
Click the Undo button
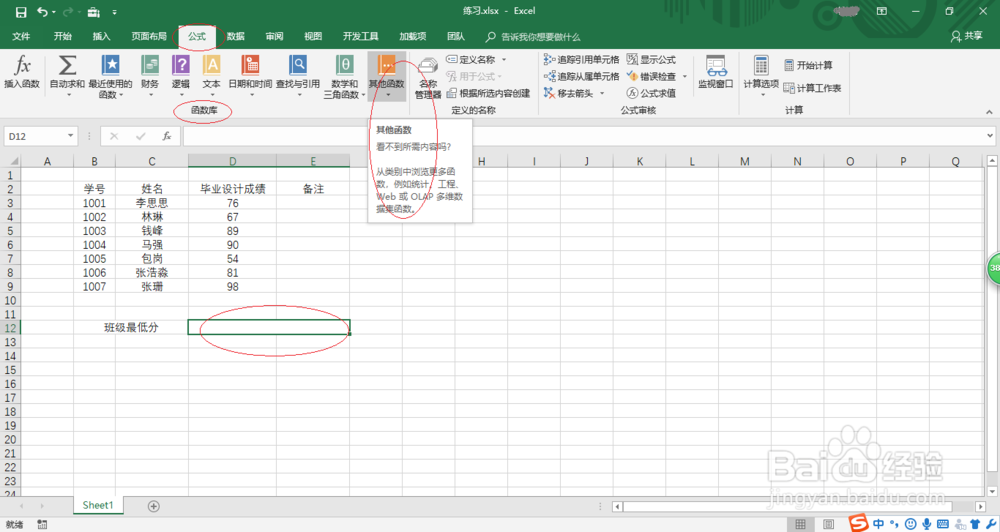click(42, 11)
